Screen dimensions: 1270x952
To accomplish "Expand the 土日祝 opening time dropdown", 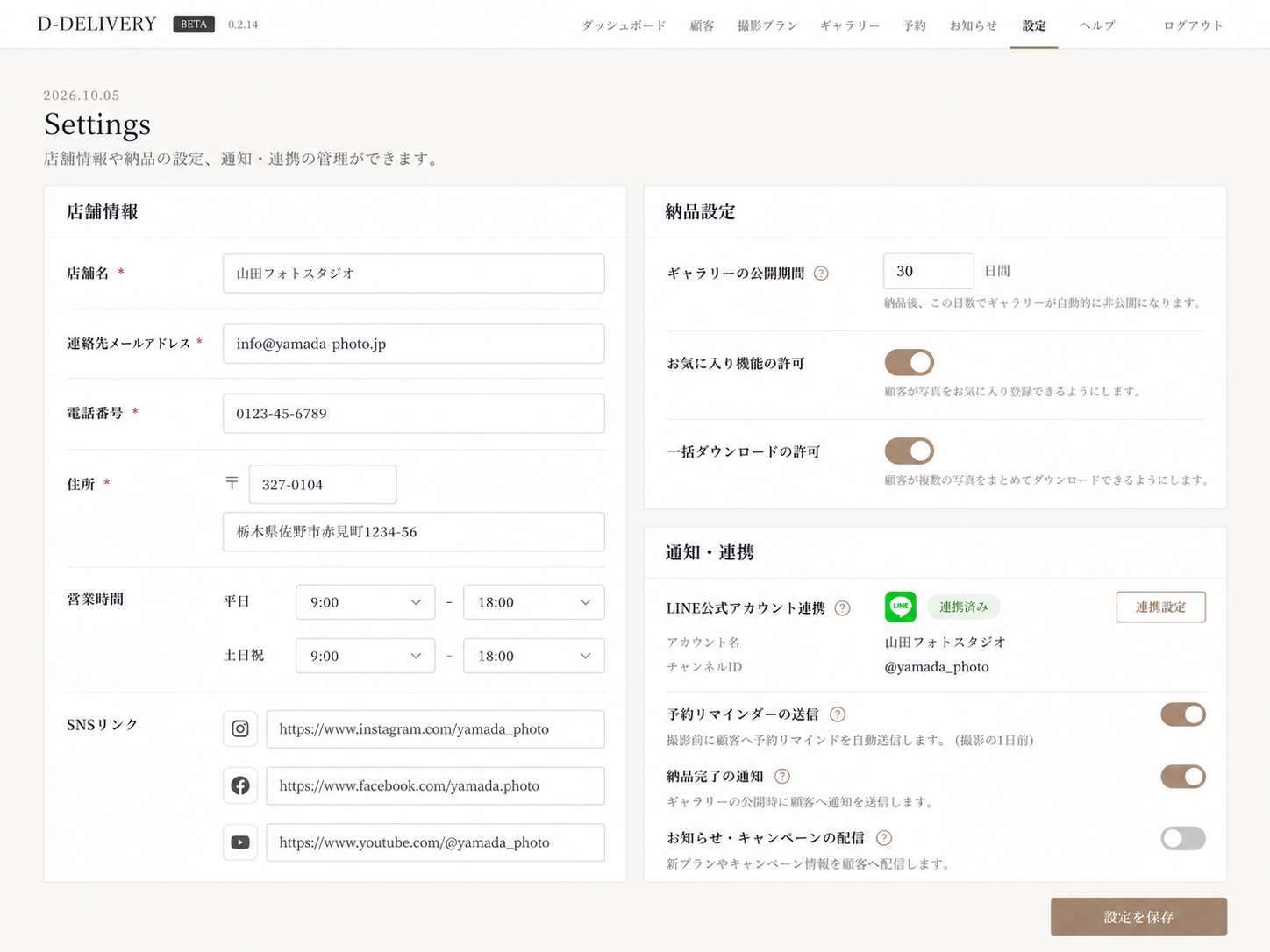I will [365, 656].
